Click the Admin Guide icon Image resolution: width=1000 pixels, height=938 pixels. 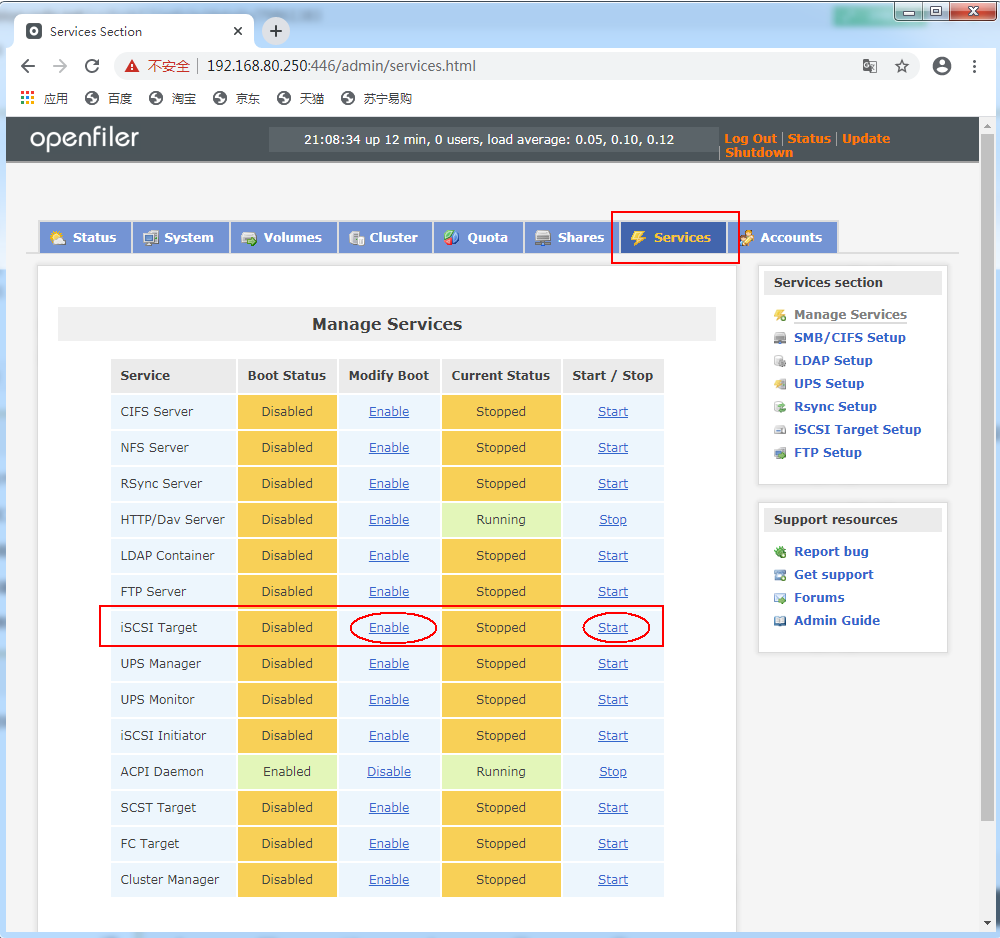[781, 620]
